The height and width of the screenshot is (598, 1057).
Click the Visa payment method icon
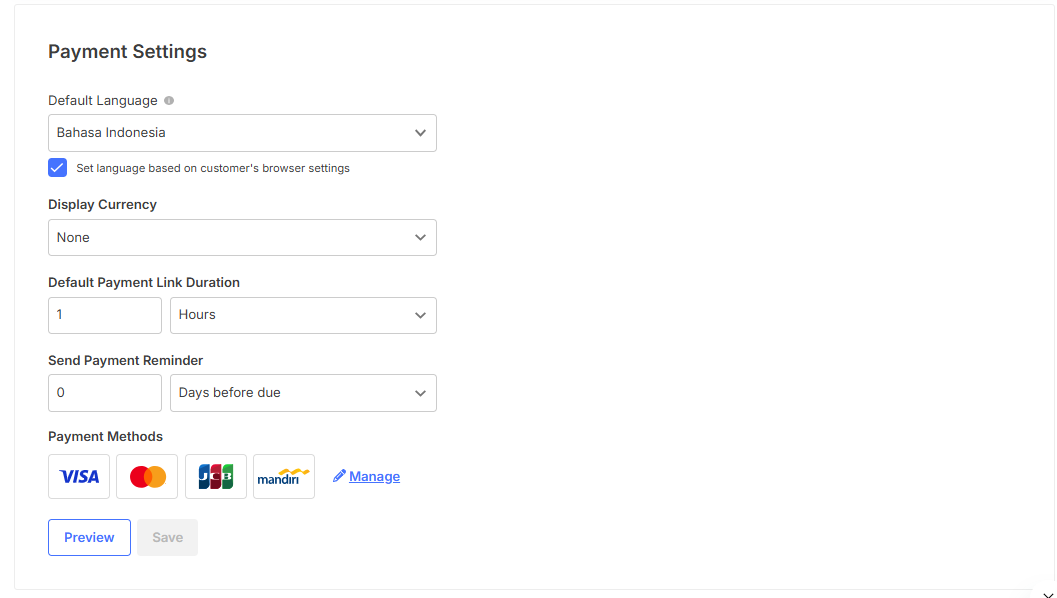[79, 476]
